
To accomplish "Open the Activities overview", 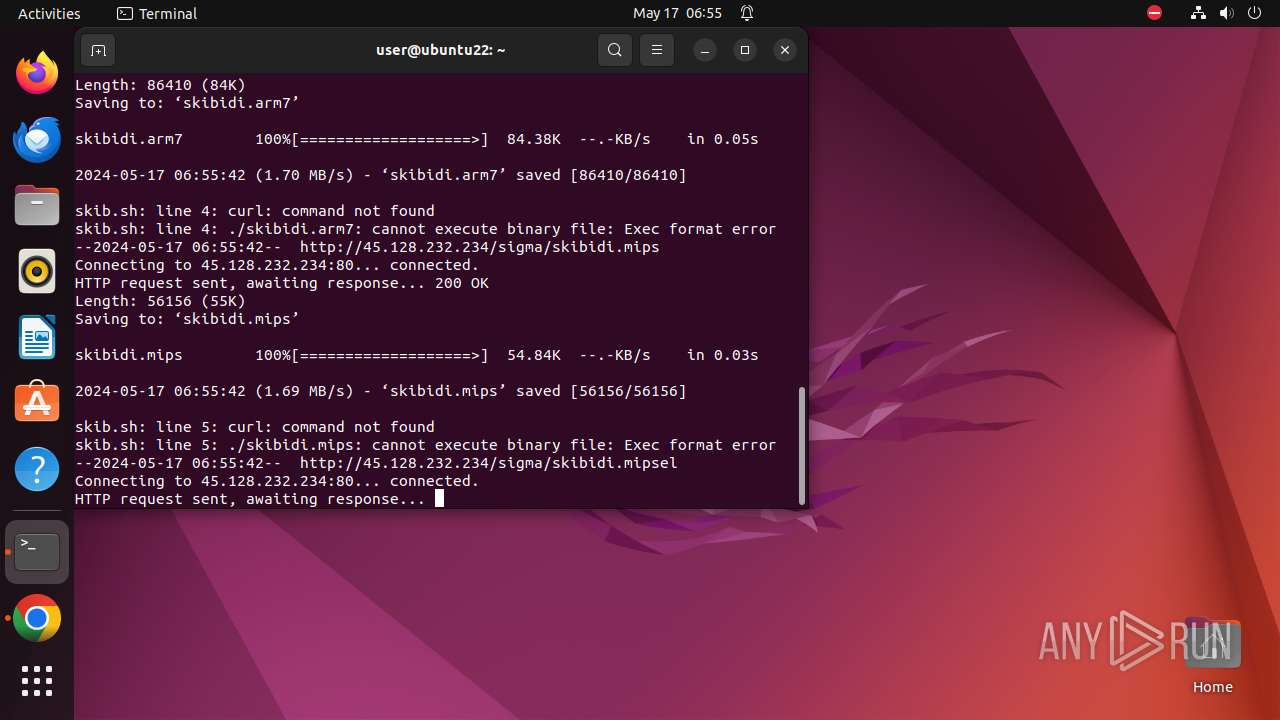I will click(49, 13).
